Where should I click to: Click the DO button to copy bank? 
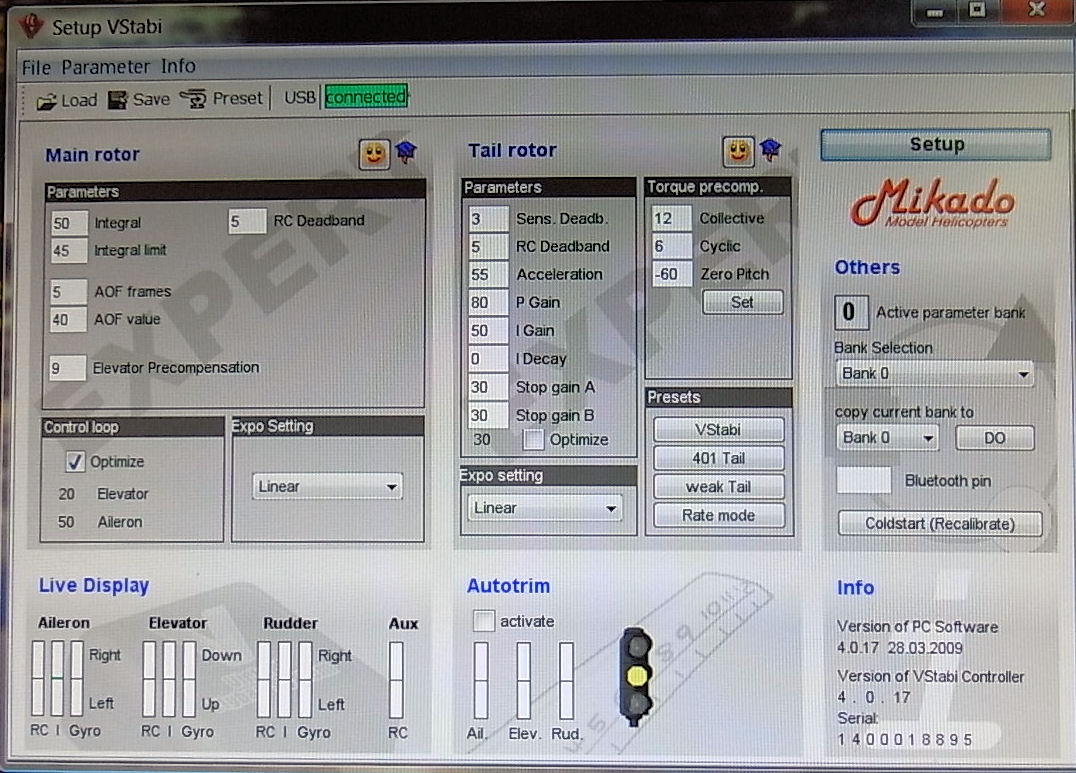coord(994,438)
